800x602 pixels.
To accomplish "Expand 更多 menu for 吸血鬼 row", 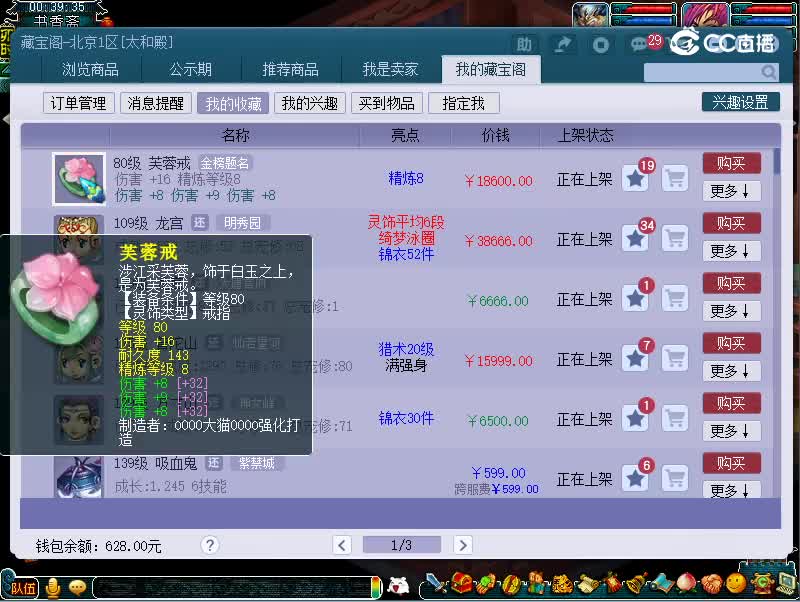I will [732, 490].
